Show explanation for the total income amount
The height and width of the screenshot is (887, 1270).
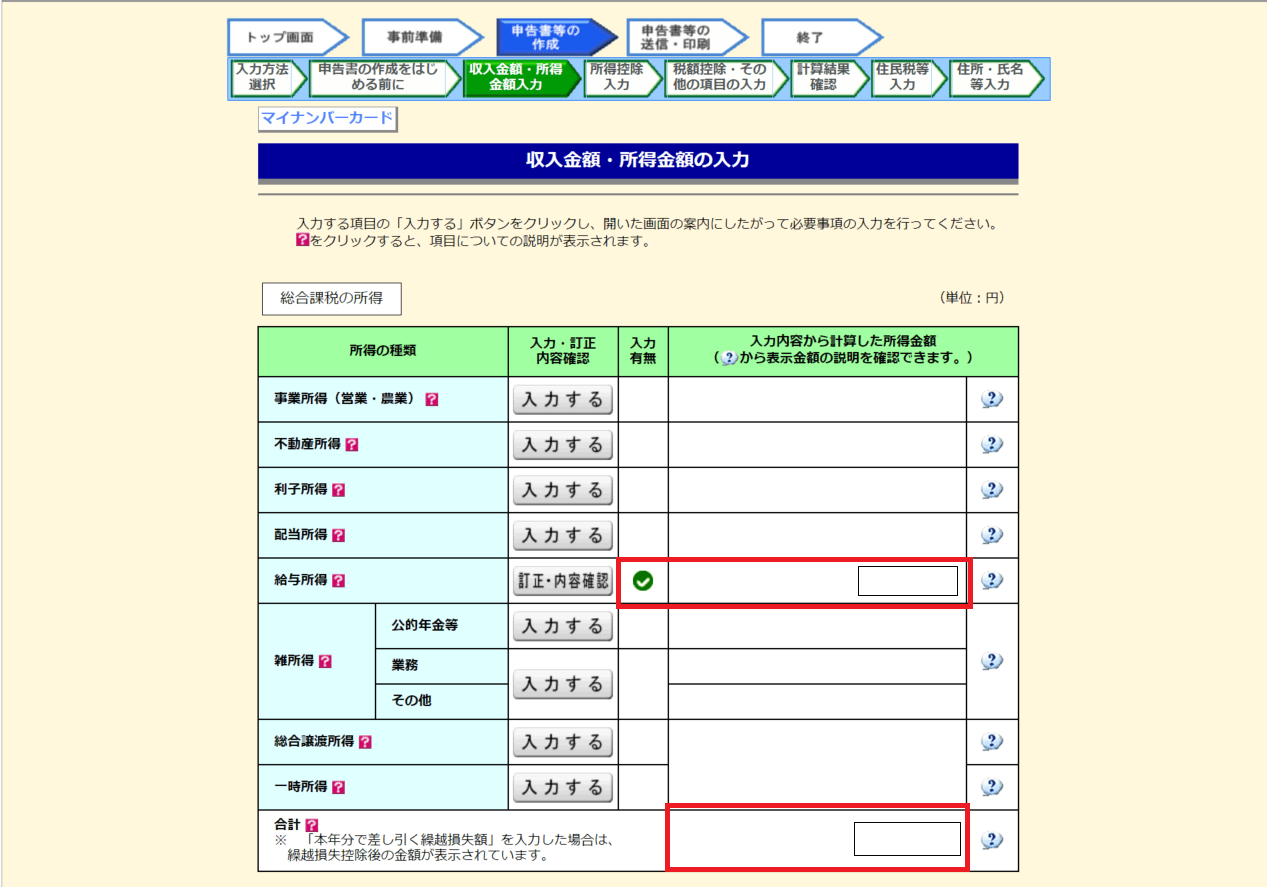tap(991, 840)
